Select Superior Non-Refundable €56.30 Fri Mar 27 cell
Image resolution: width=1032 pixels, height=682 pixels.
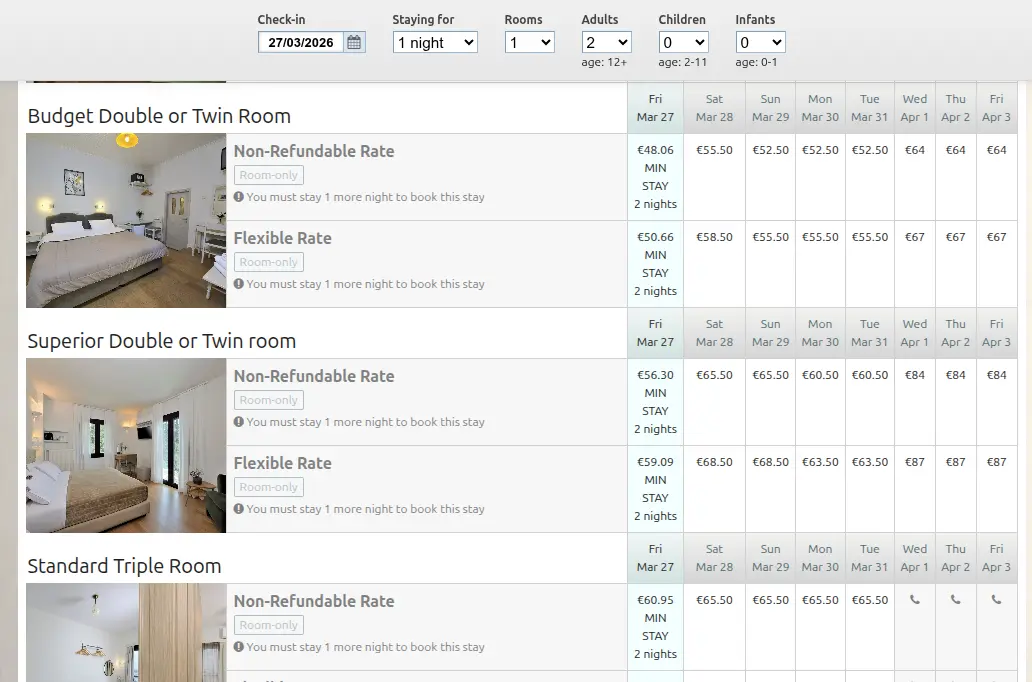coord(656,402)
